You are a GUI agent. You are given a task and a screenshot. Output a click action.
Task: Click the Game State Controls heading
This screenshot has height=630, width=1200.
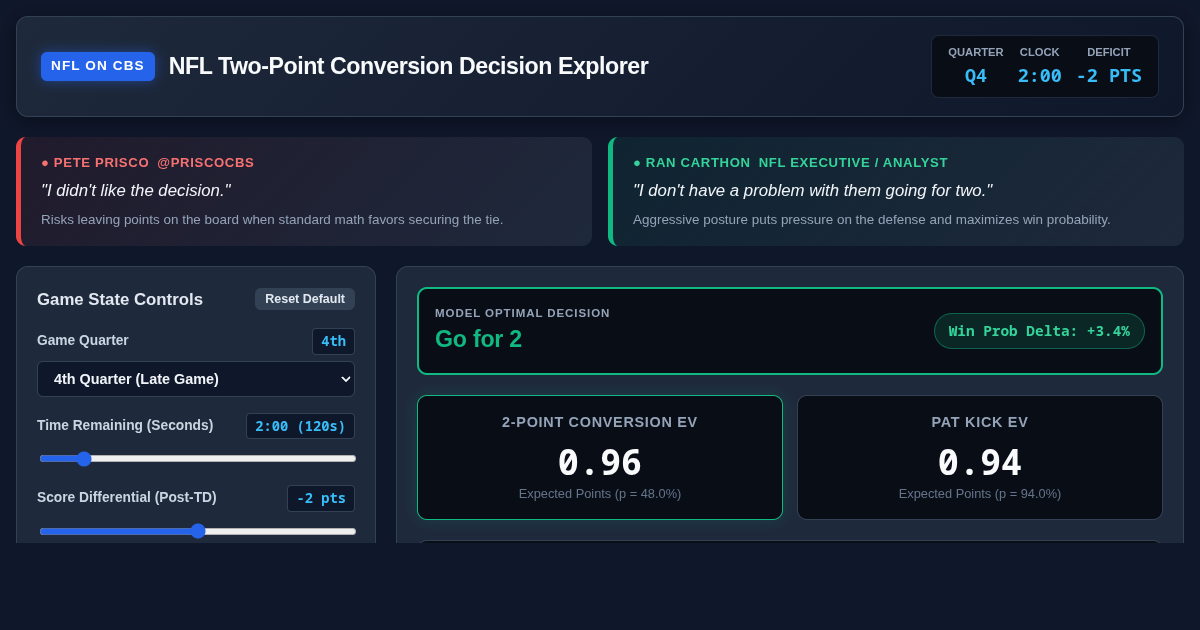[120, 300]
